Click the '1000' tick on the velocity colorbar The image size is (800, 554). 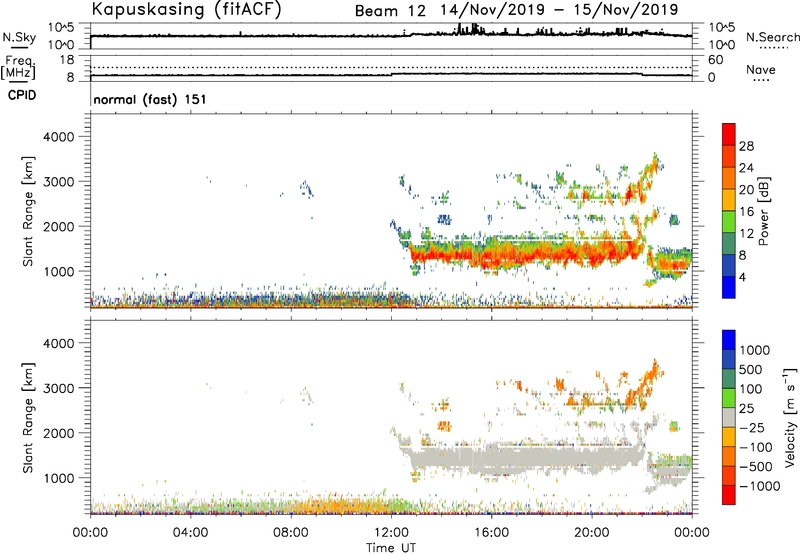[x=755, y=350]
